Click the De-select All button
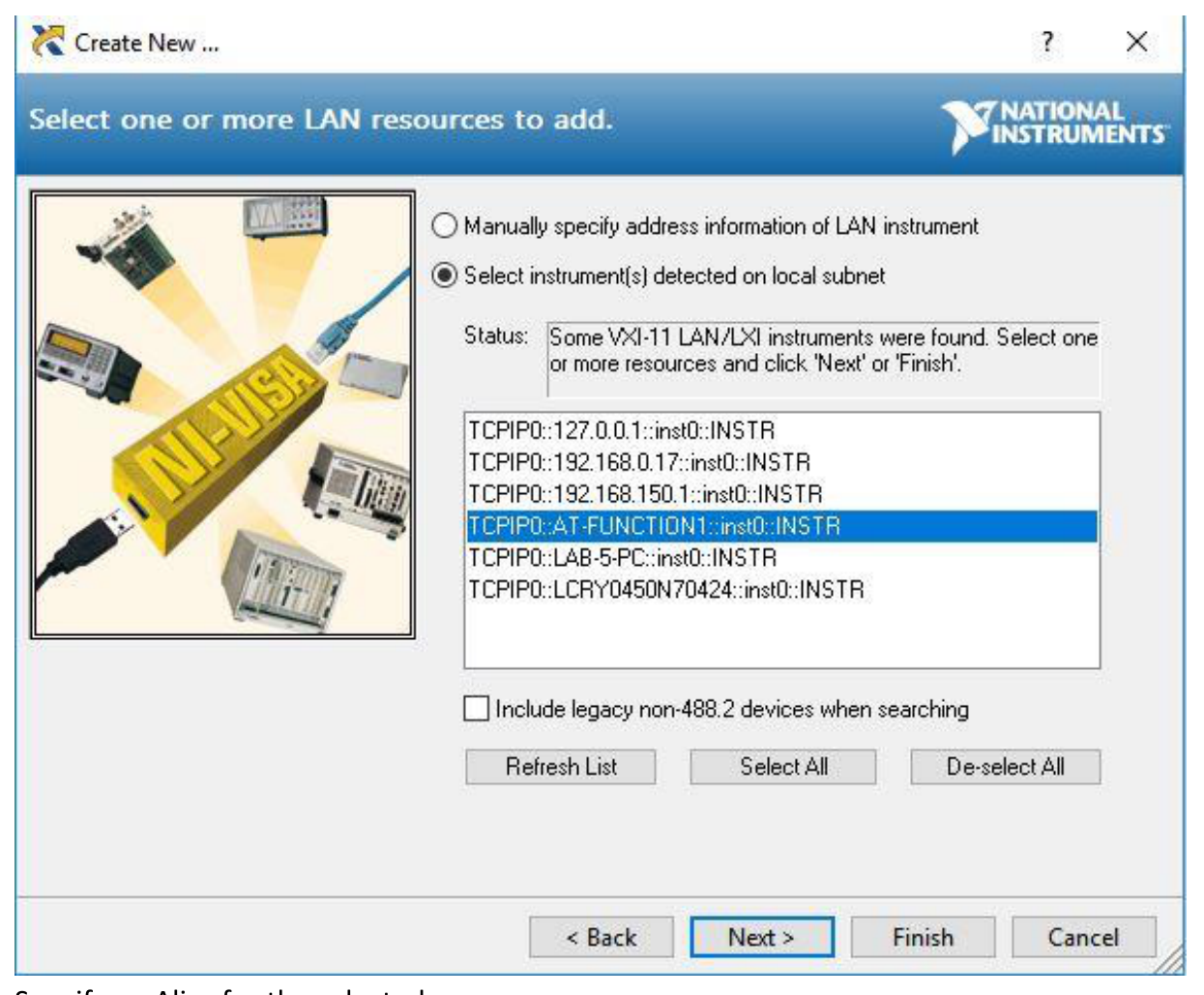1204x995 pixels. 1006,767
